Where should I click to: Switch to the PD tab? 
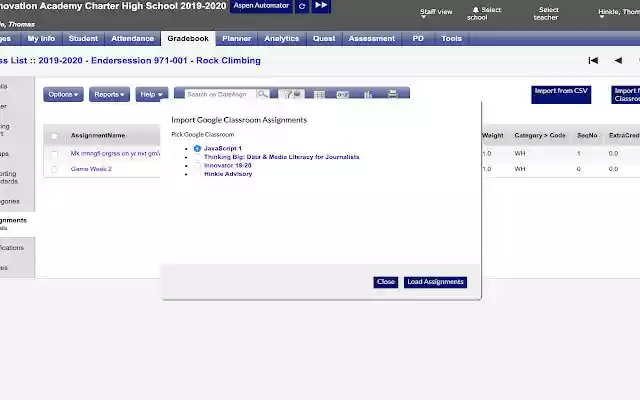tap(418, 38)
